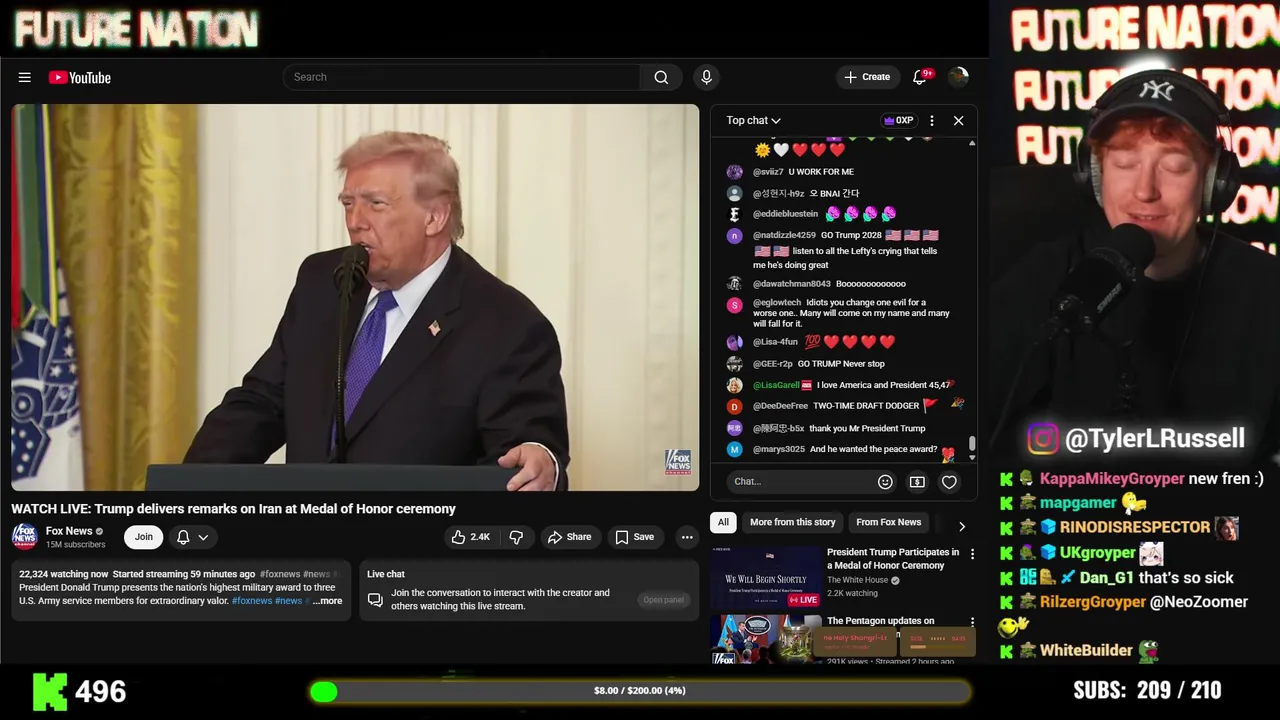Click the Create button

(867, 77)
